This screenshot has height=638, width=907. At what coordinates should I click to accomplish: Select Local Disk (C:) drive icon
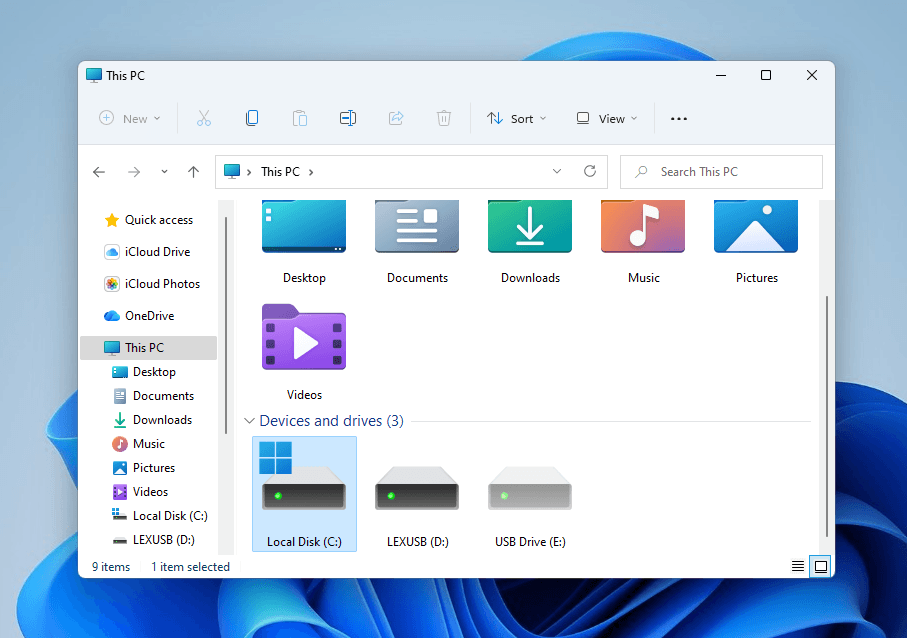pos(304,477)
